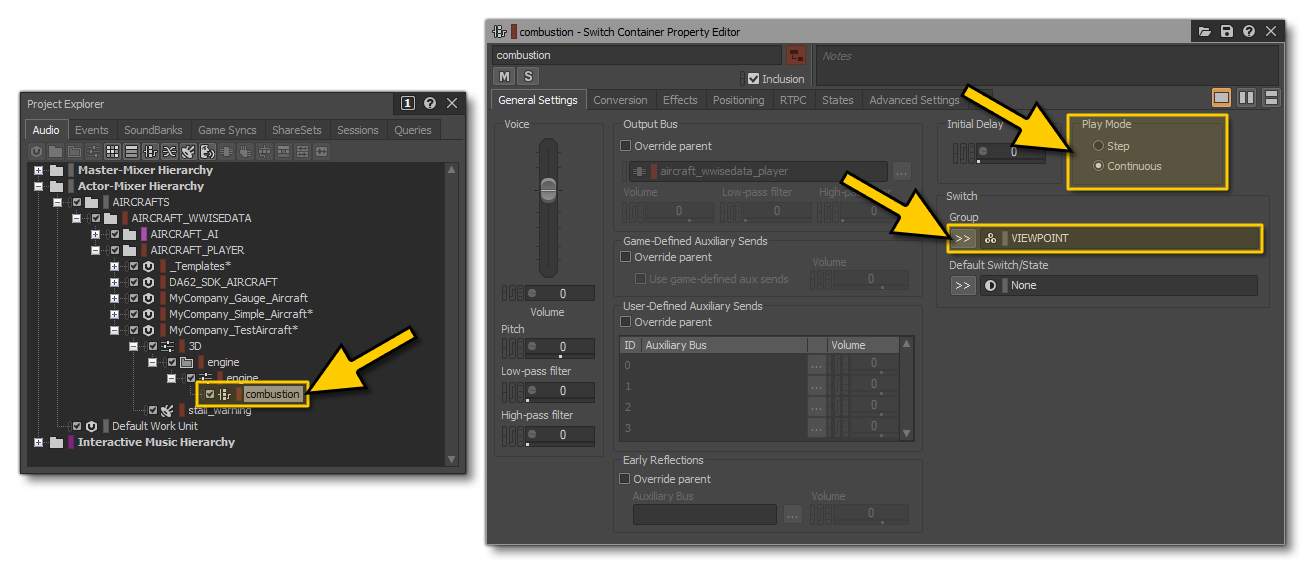The image size is (1305, 565).
Task: Enable Override parent under Output Bus
Action: click(626, 146)
